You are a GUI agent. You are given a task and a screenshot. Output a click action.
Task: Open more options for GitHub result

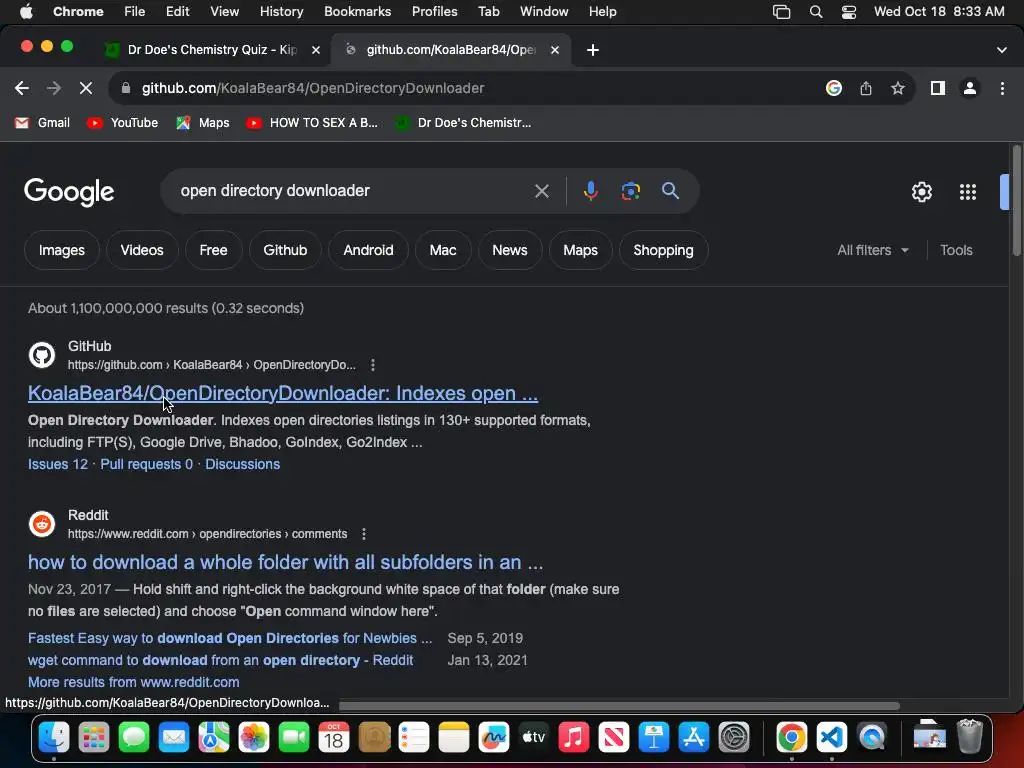(x=373, y=365)
